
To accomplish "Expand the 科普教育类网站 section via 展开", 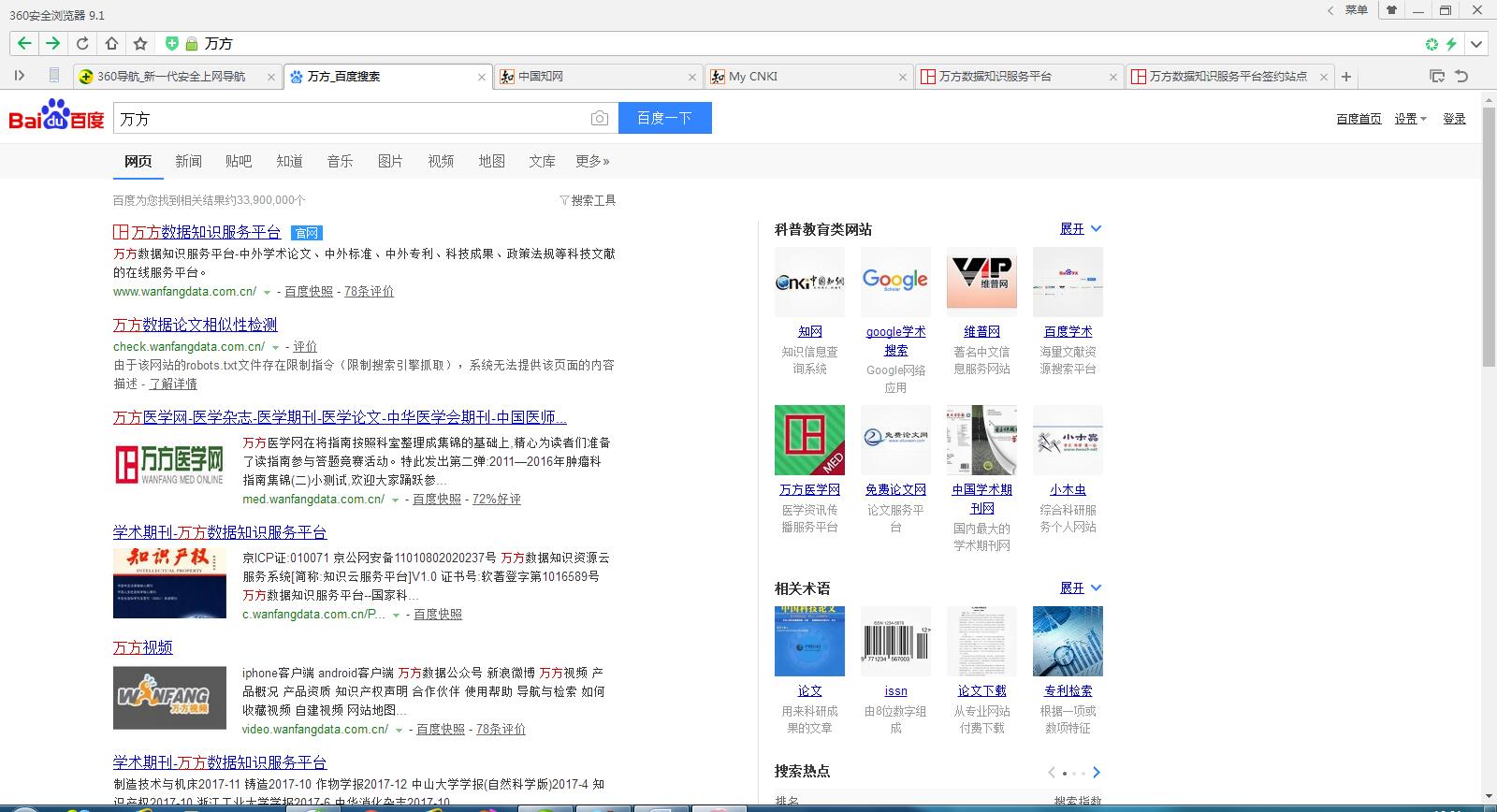I will pos(1081,228).
